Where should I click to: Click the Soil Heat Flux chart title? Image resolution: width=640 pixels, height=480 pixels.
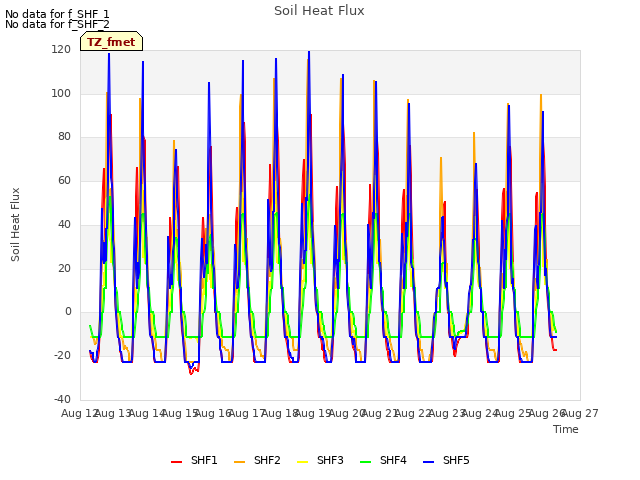tap(319, 11)
